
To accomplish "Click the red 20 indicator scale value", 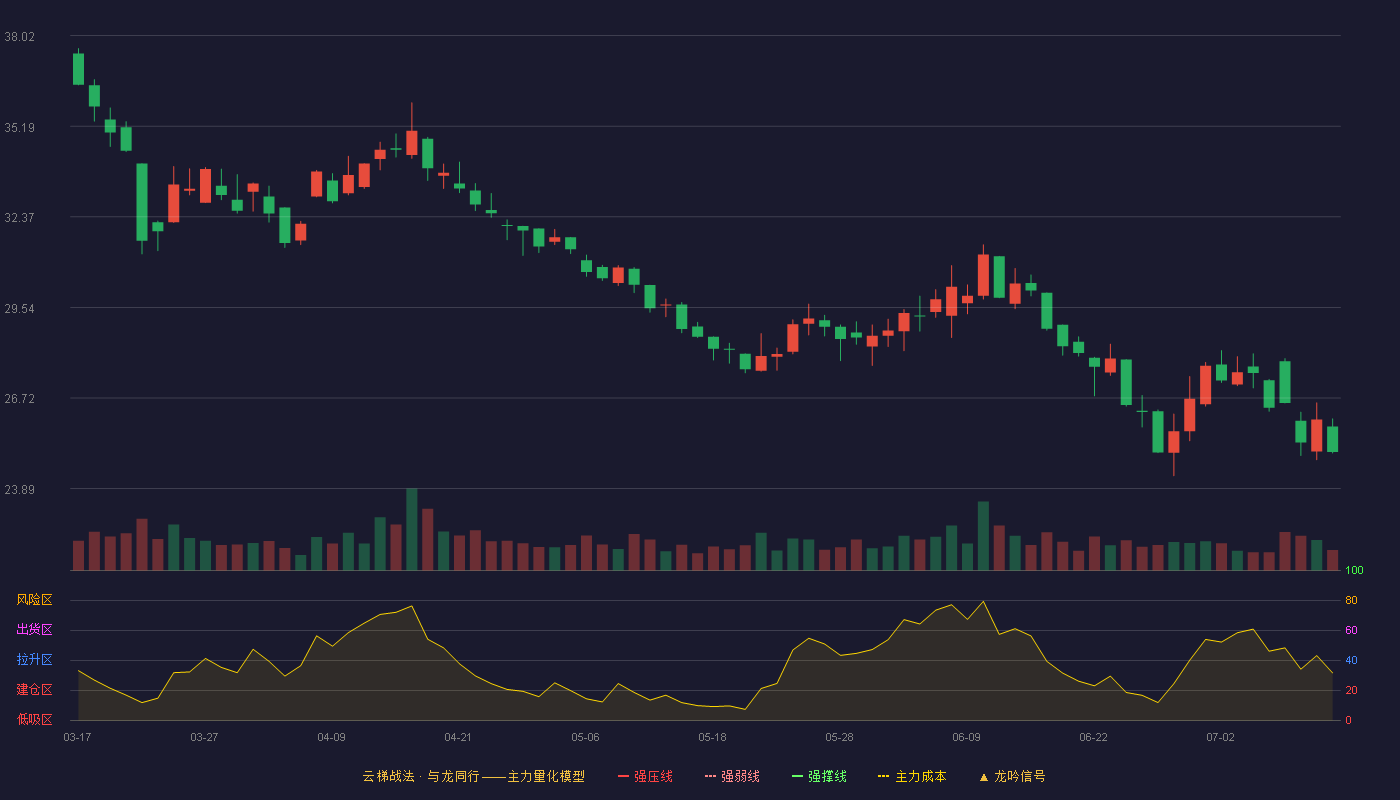I will point(1351,690).
